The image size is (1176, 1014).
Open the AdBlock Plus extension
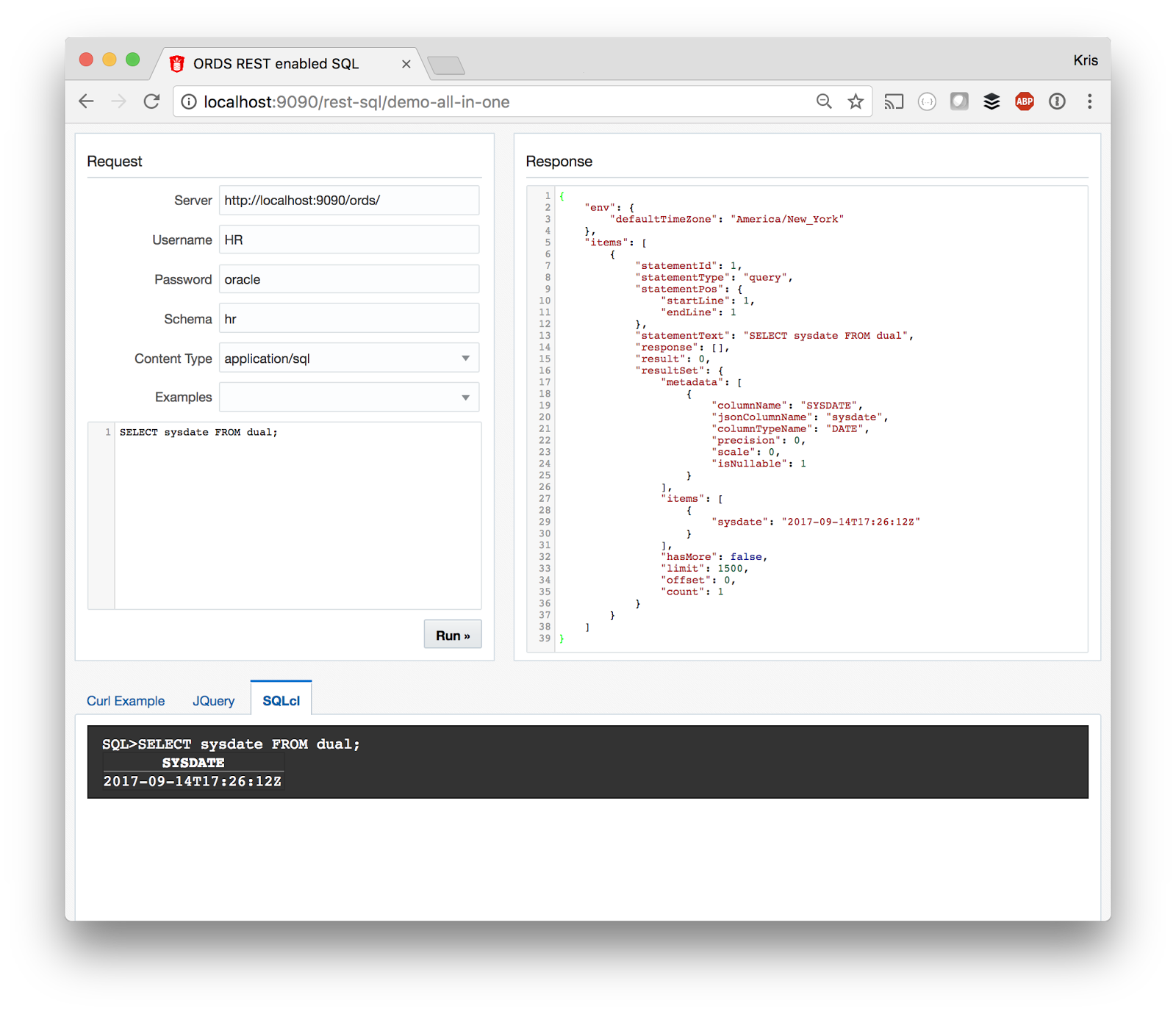pyautogui.click(x=1025, y=101)
